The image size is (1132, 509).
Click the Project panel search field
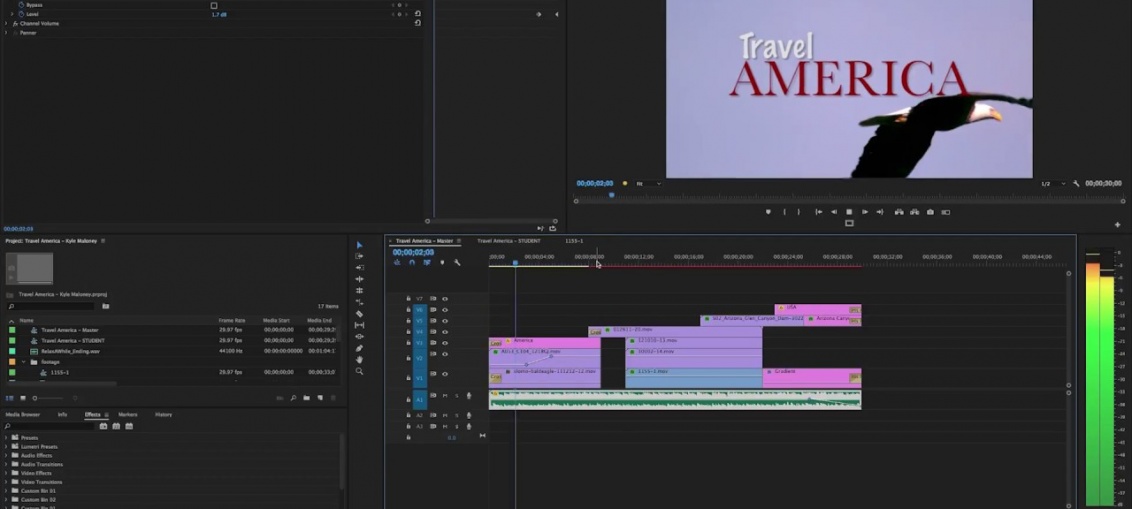pyautogui.click(x=52, y=307)
